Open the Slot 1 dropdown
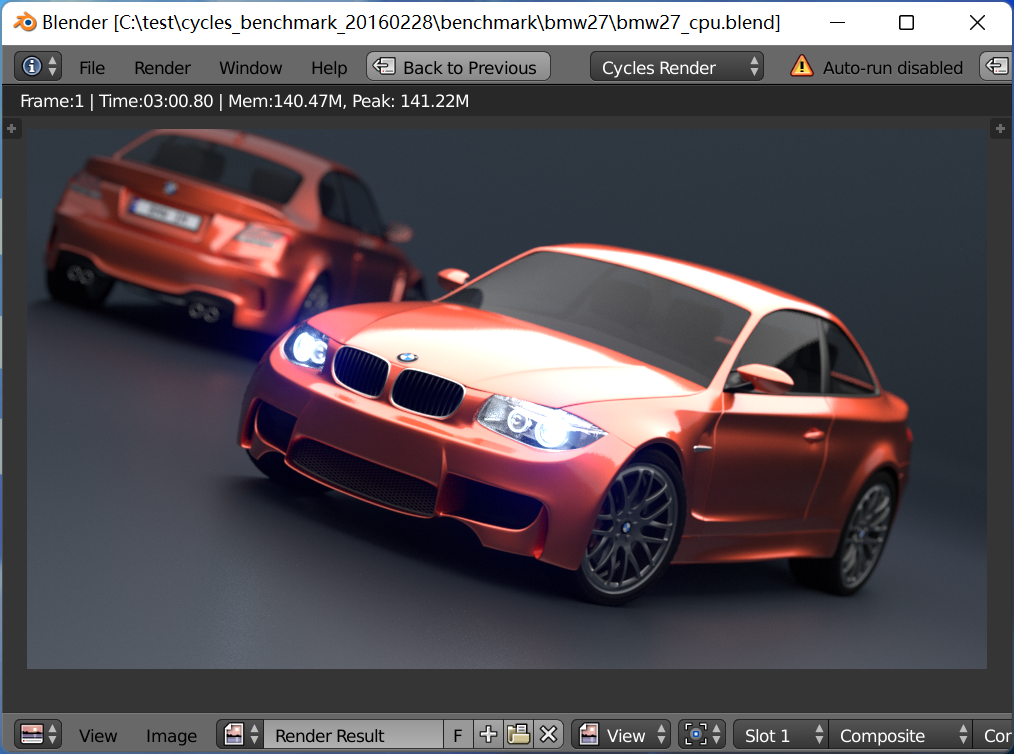Viewport: 1014px width, 754px height. tap(781, 735)
